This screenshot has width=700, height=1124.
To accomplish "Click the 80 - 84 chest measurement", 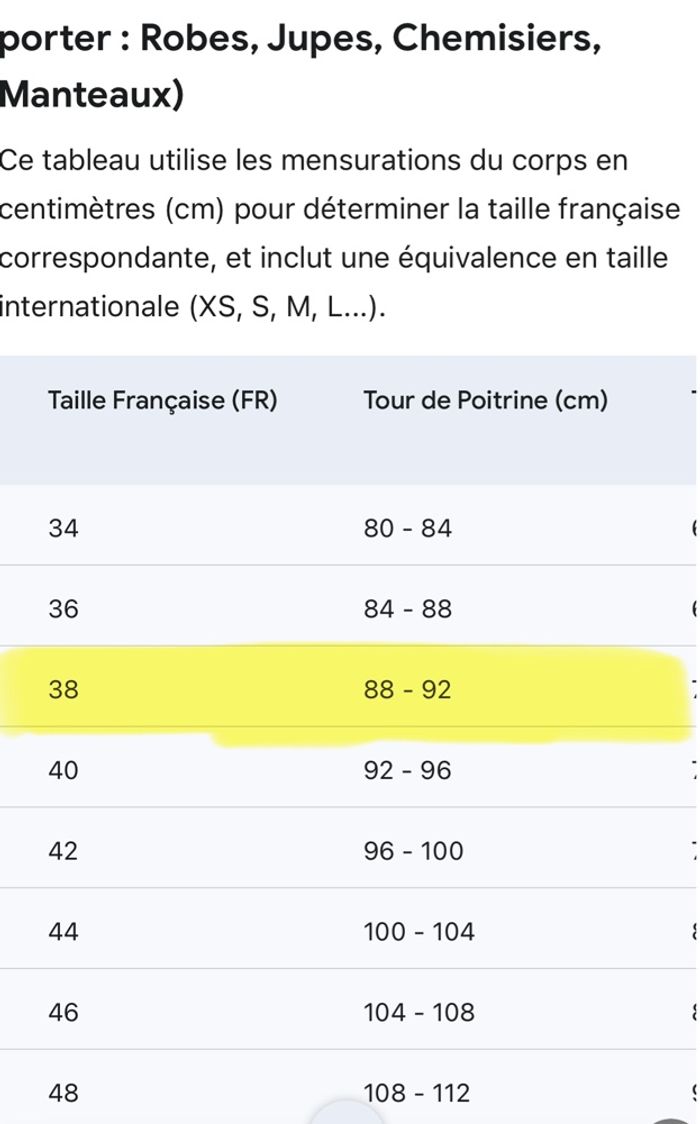I will pos(408,528).
